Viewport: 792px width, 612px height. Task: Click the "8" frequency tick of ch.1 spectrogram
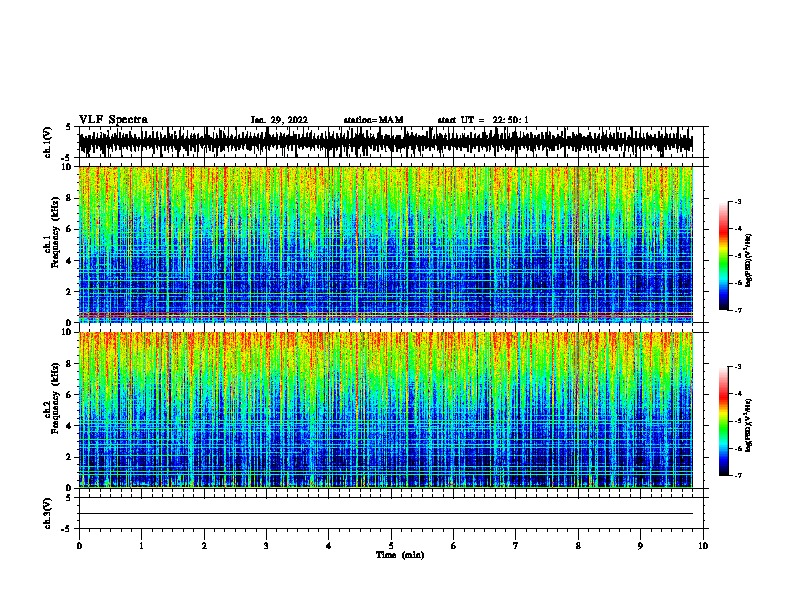click(x=68, y=198)
